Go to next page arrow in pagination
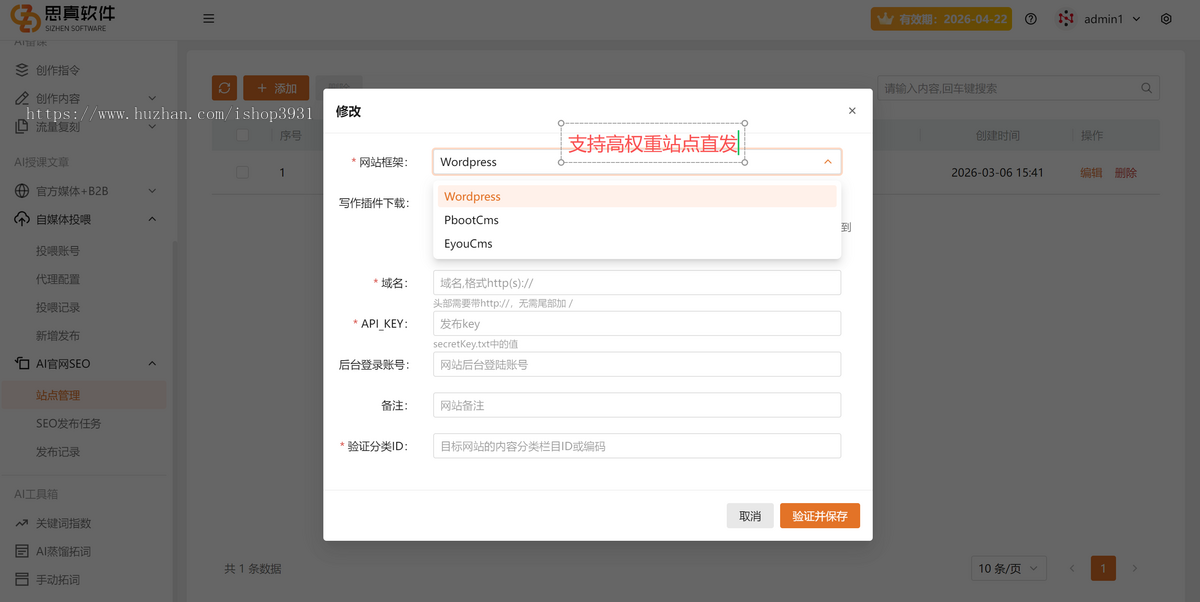The width and height of the screenshot is (1200, 602). pyautogui.click(x=1134, y=568)
